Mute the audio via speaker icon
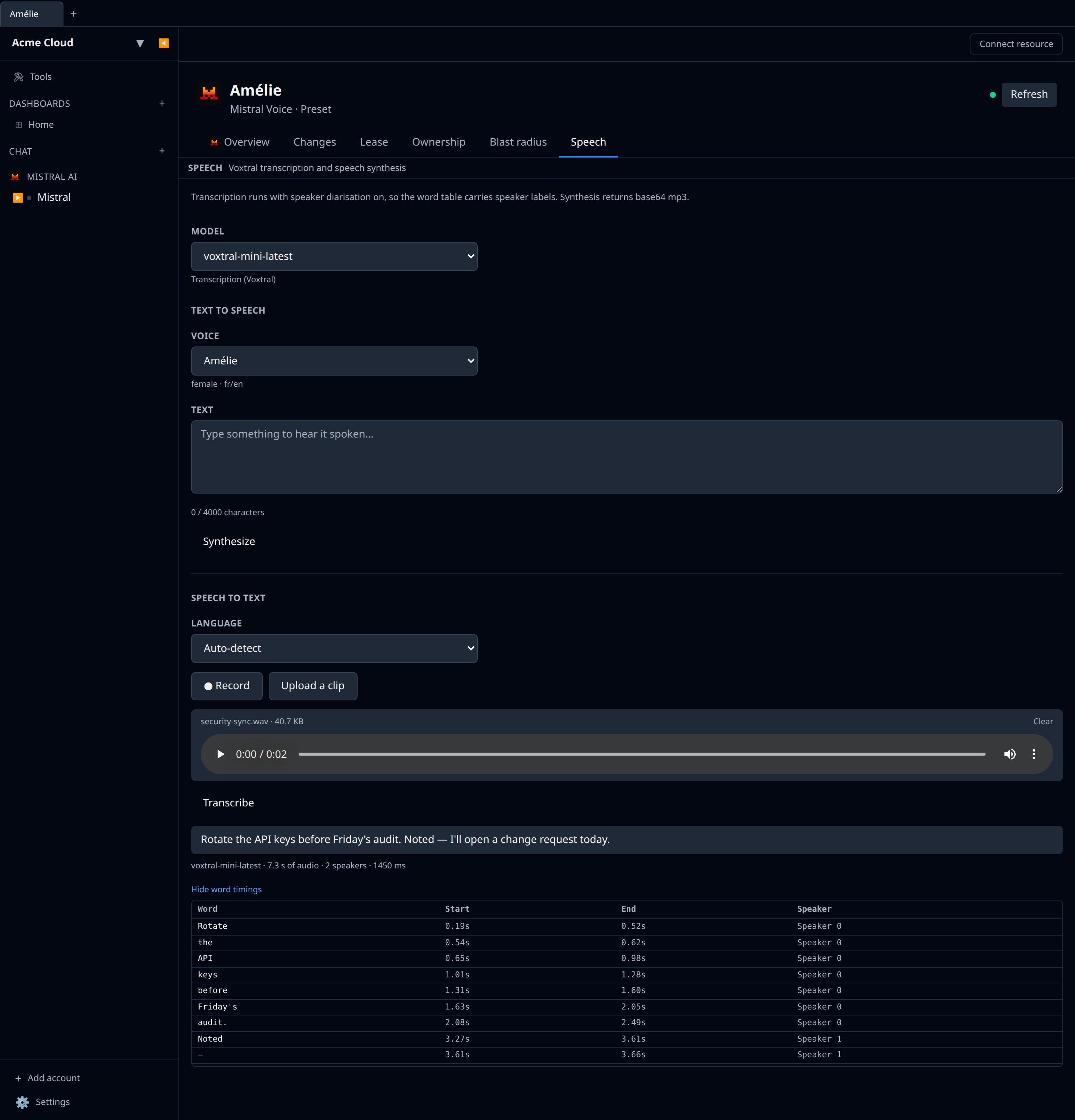 tap(1009, 754)
